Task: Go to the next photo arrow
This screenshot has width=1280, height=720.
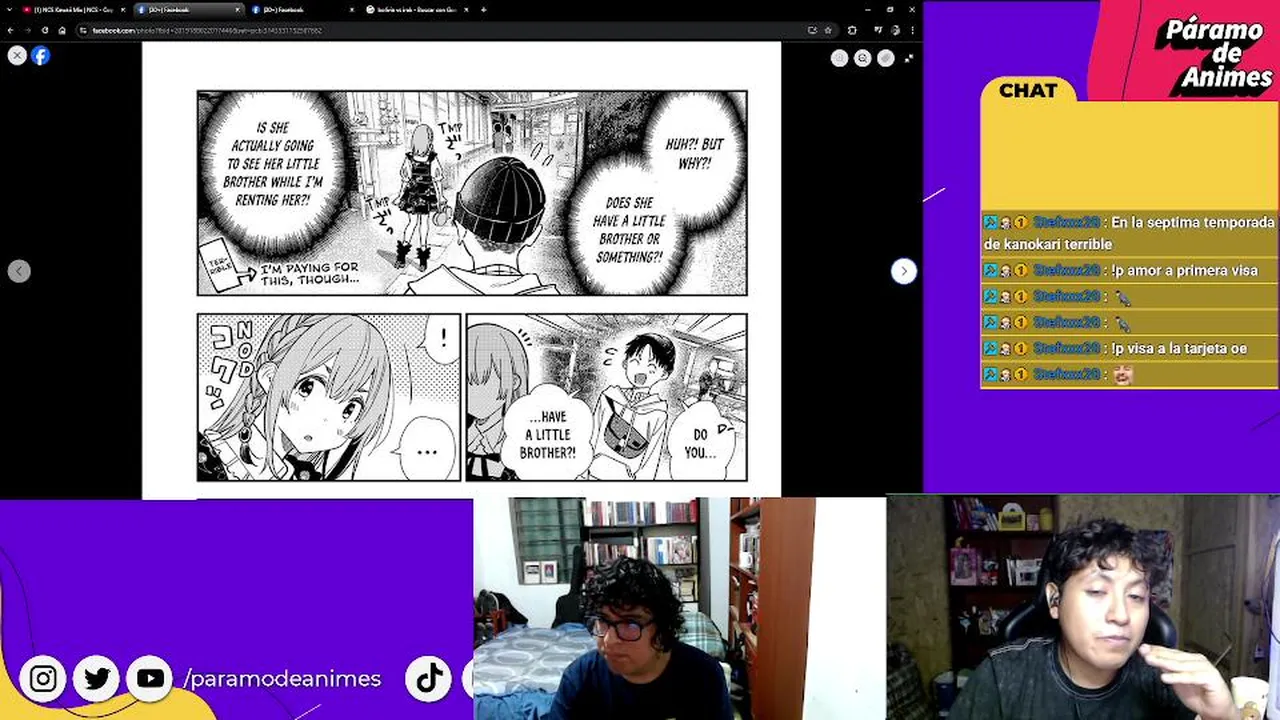Action: [903, 271]
